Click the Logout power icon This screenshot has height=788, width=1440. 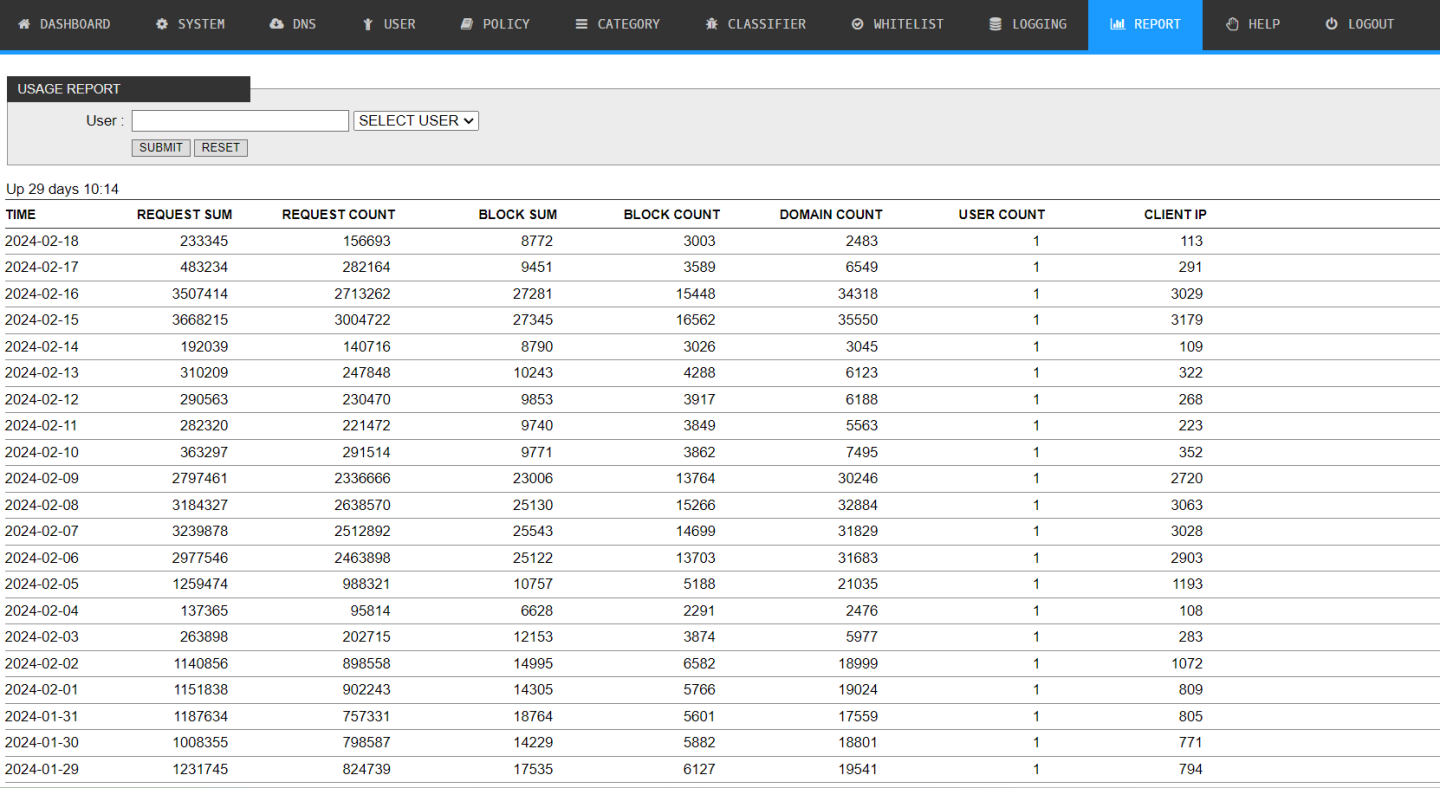point(1331,24)
